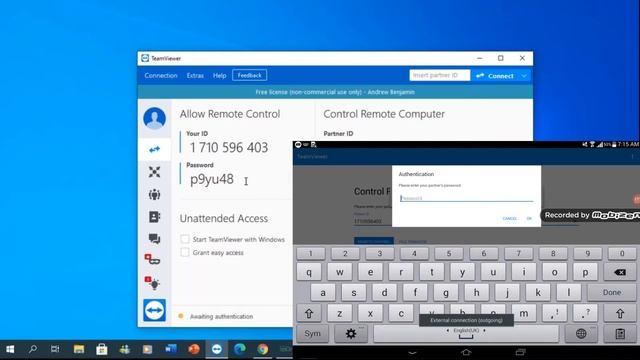Click the Feedback button
Image resolution: width=640 pixels, height=360 pixels.
pyautogui.click(x=249, y=76)
